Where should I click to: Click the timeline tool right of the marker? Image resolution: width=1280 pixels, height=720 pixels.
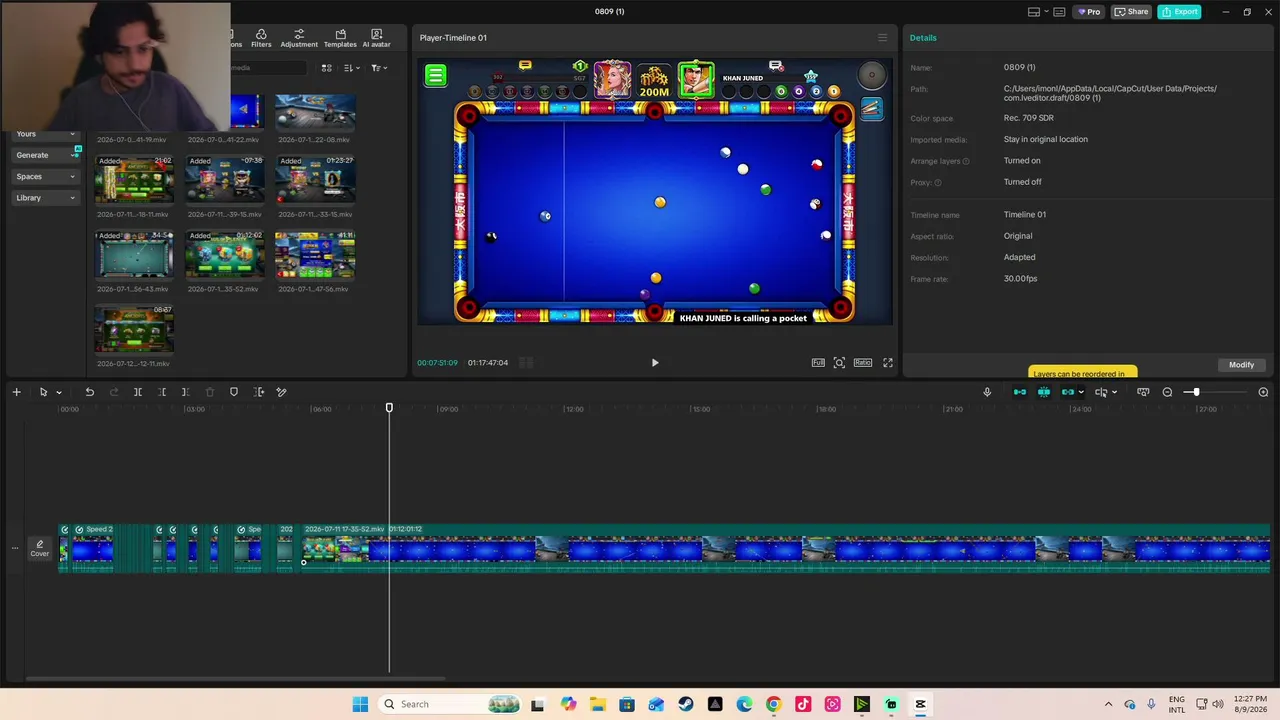(259, 392)
